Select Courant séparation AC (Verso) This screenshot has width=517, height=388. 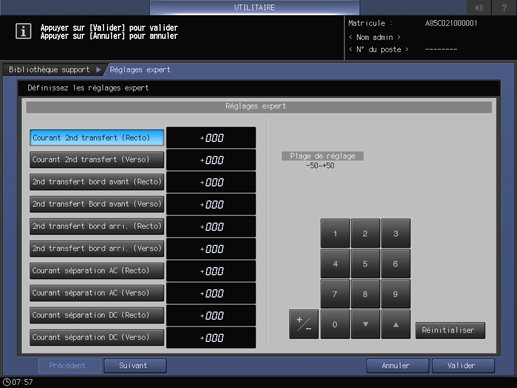click(97, 293)
